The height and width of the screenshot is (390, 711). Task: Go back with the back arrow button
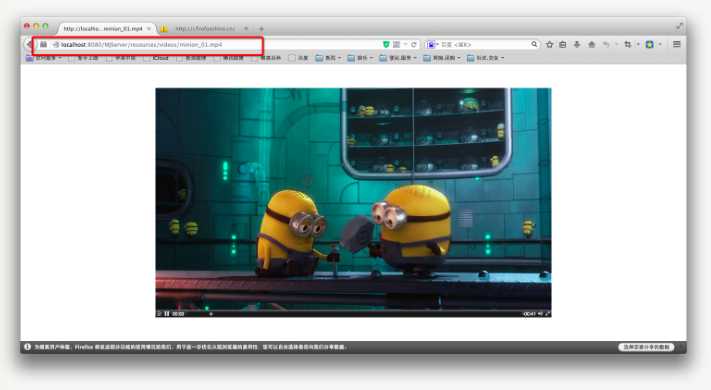coord(29,44)
